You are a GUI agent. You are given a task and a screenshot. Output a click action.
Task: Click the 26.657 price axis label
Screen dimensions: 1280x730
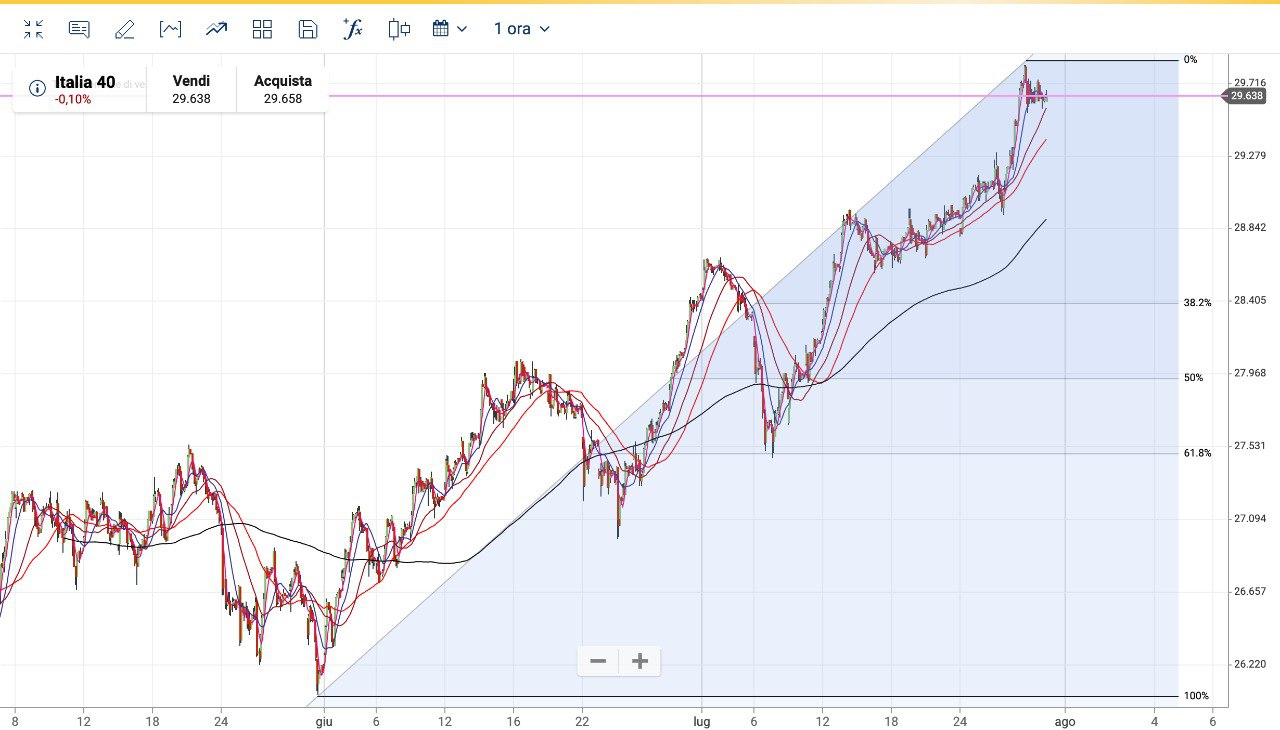click(1250, 591)
